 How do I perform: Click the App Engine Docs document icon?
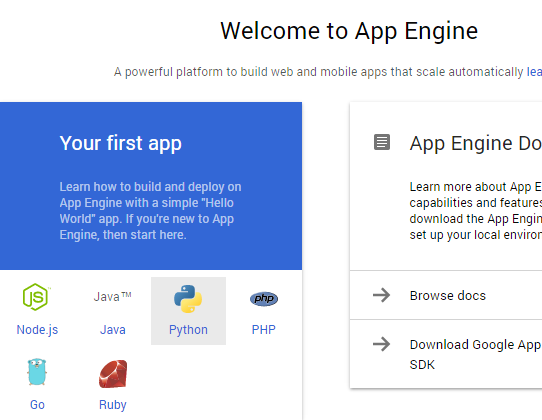tap(382, 142)
